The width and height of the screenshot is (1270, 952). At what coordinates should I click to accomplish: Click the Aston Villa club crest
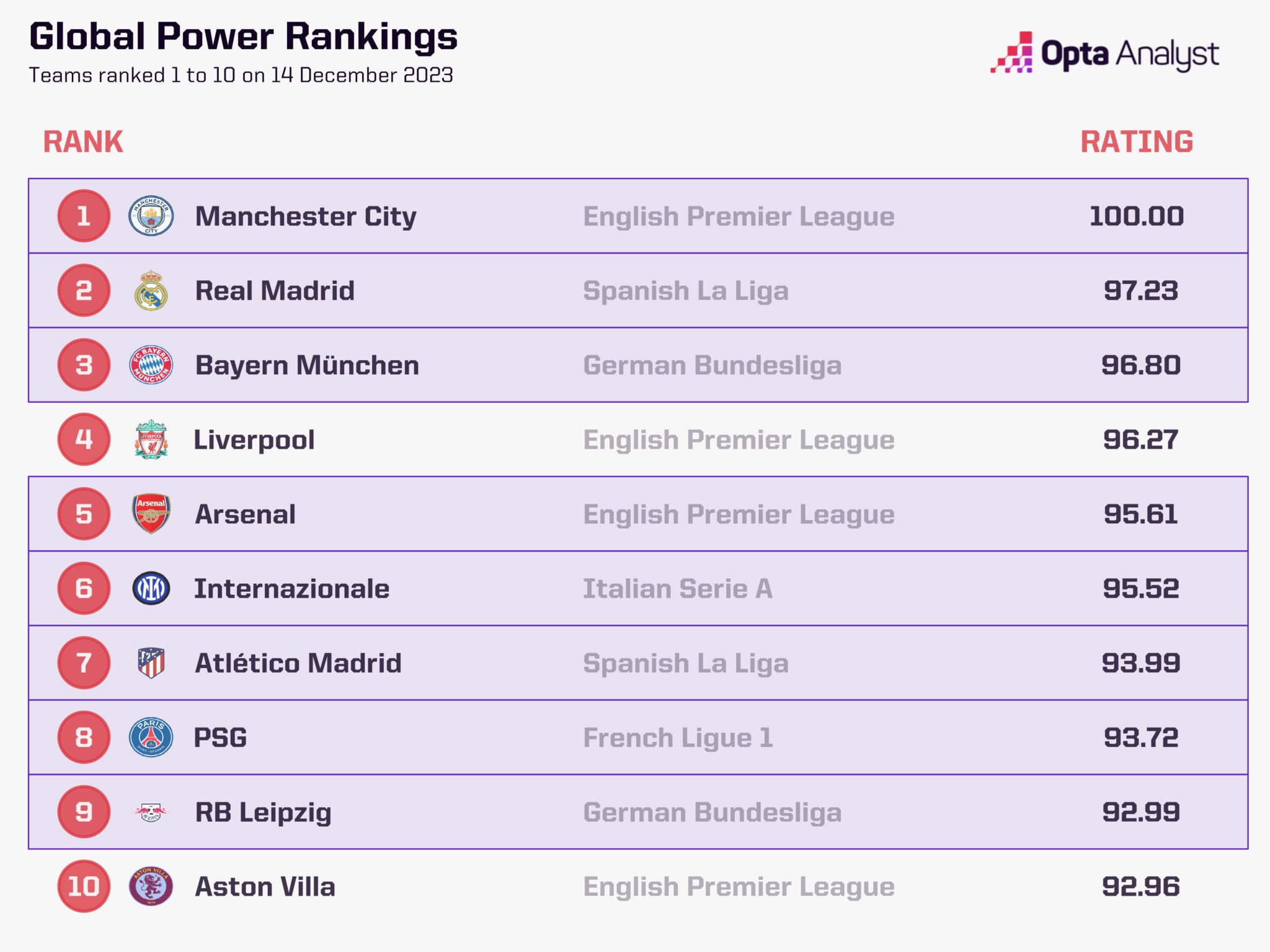(x=151, y=886)
